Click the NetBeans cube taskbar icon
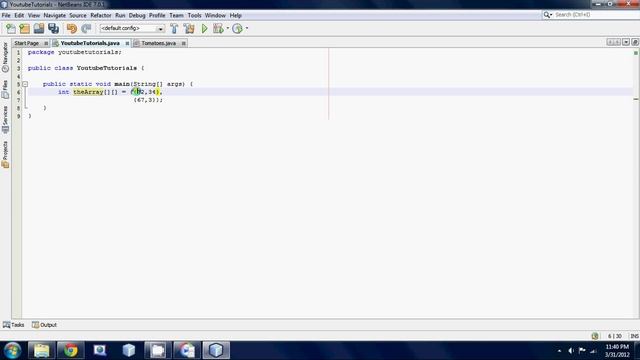640x360 pixels. point(216,350)
